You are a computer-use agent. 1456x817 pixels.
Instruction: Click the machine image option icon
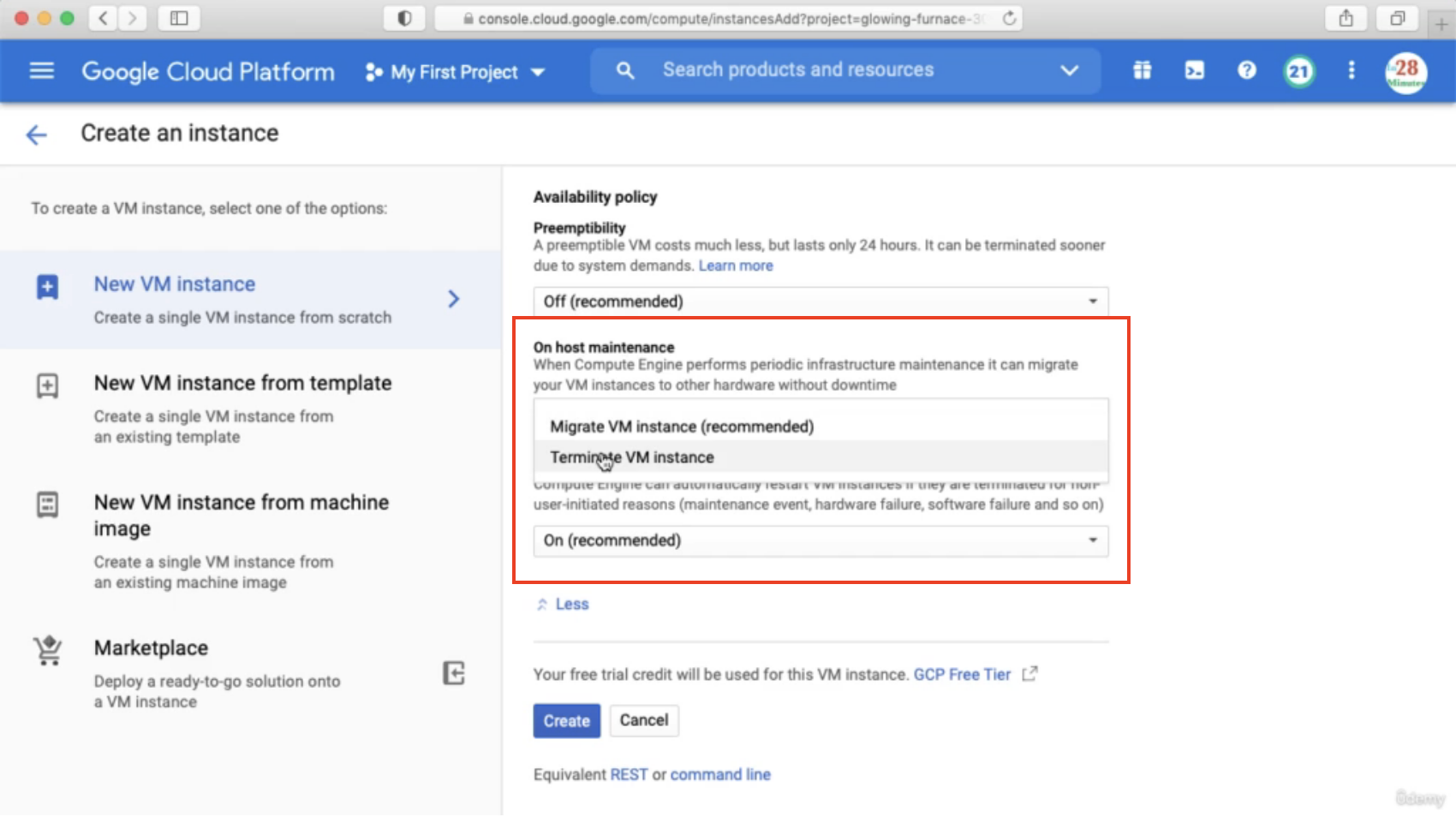point(47,504)
